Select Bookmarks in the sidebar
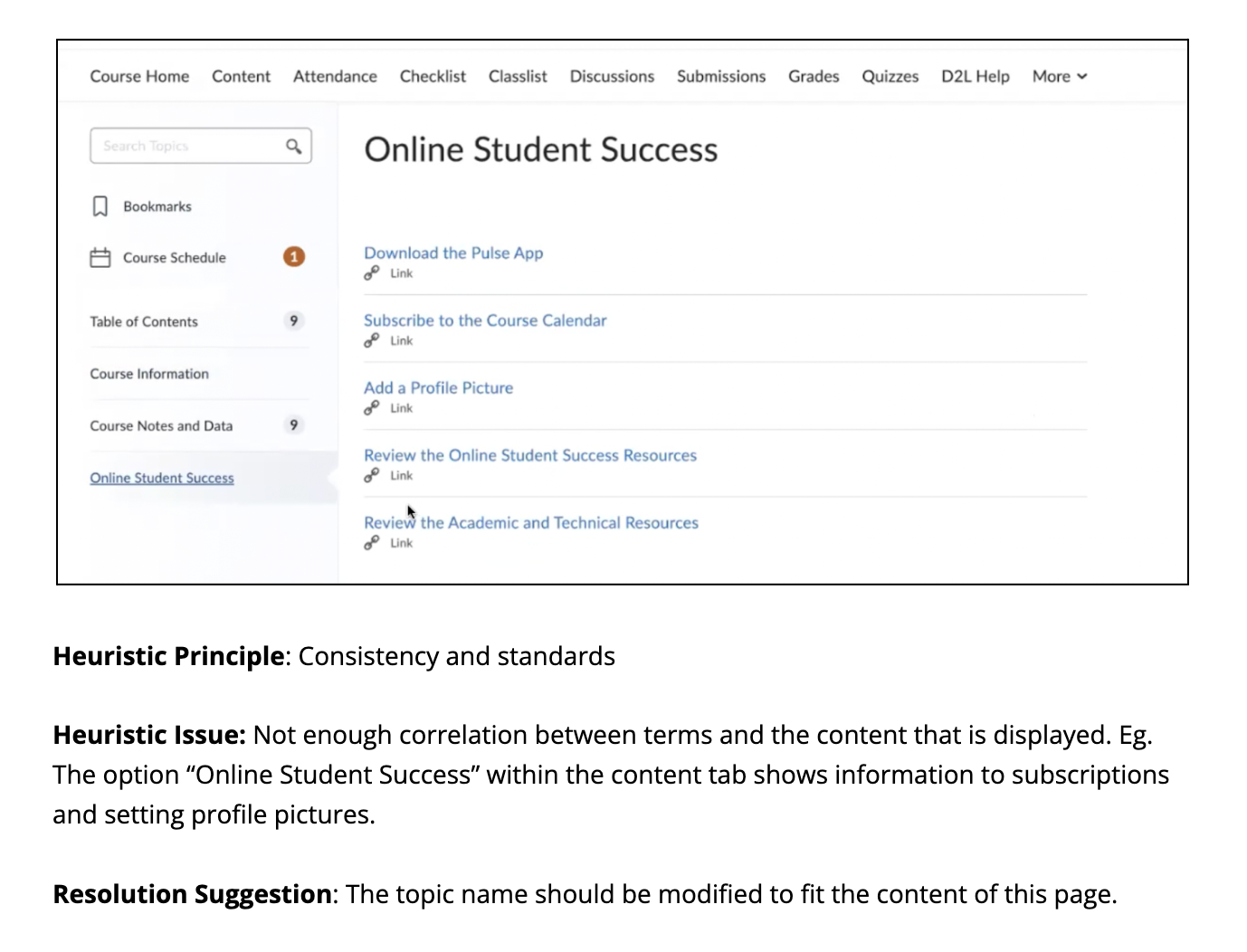Screen dimensions: 1247x952 [157, 206]
